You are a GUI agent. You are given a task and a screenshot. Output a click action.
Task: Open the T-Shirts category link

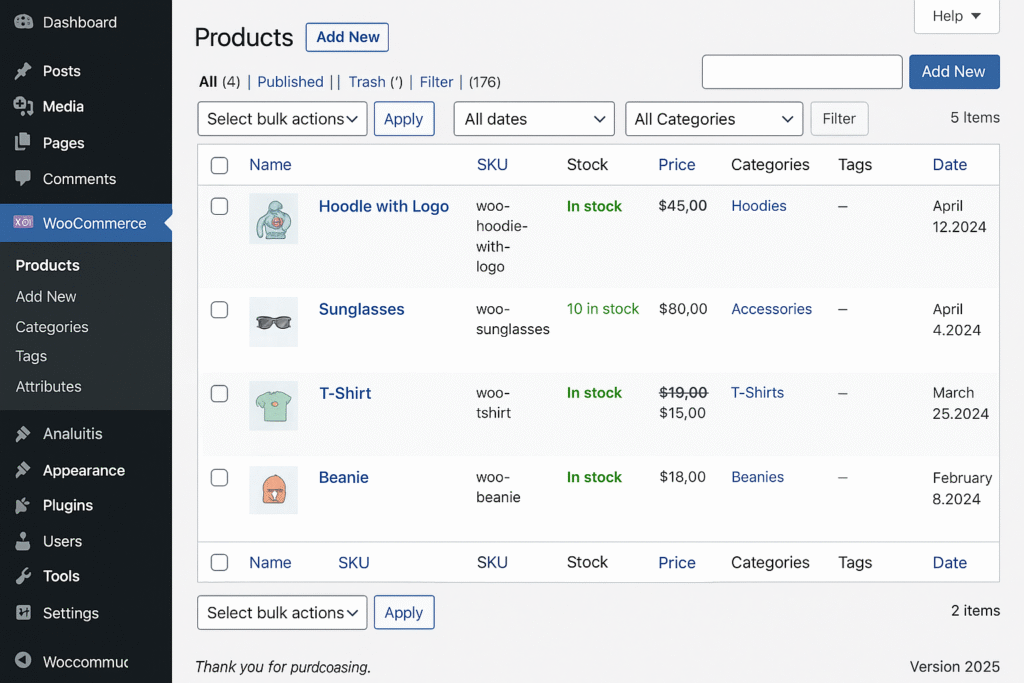click(x=757, y=392)
